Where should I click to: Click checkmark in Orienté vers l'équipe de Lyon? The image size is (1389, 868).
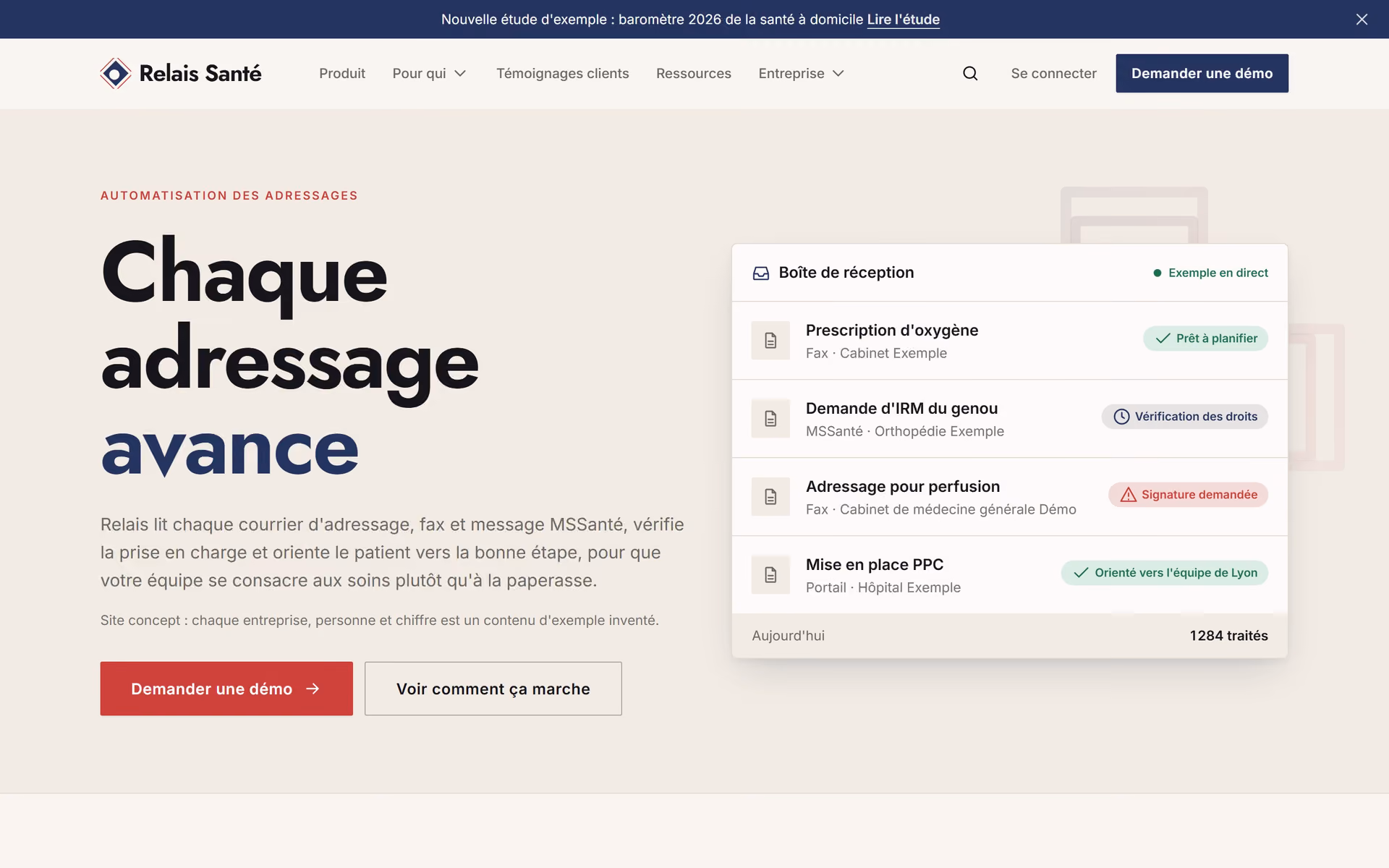pyautogui.click(x=1081, y=573)
